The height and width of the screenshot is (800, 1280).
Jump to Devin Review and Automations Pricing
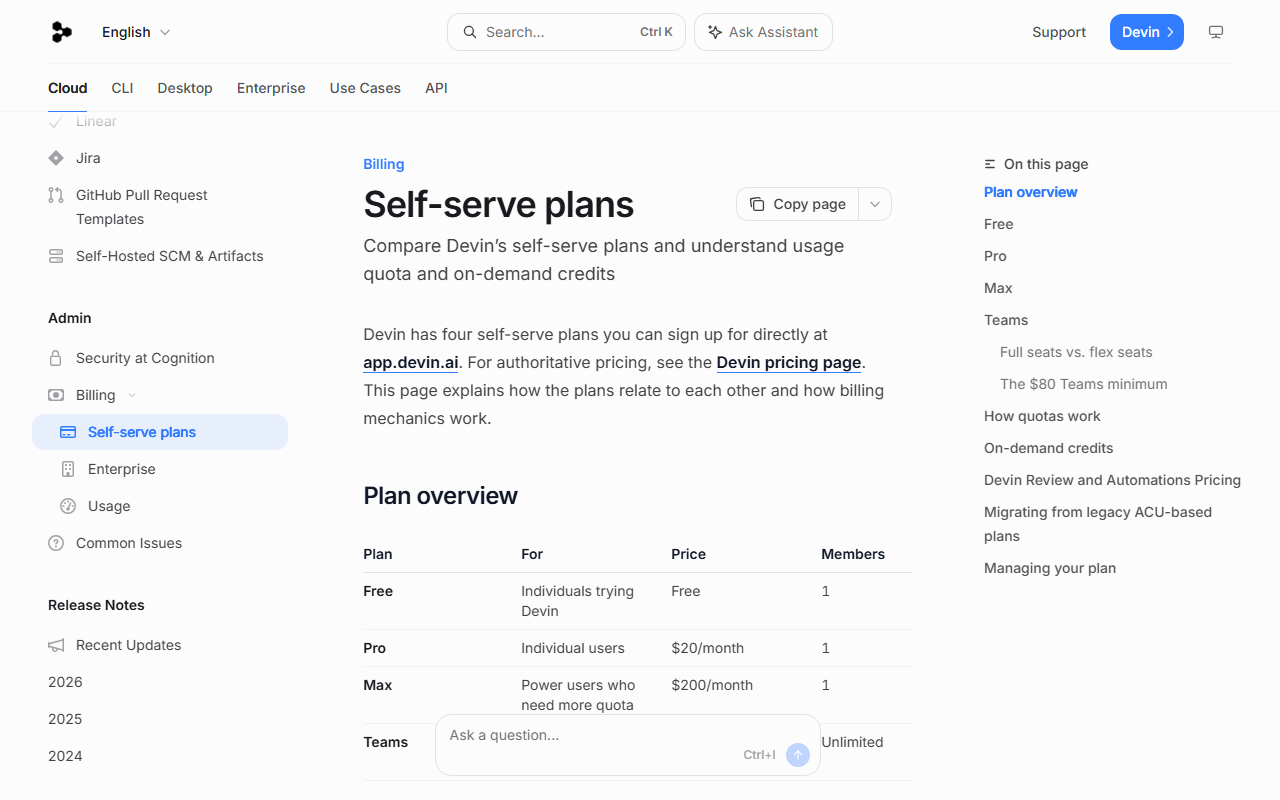[x=1112, y=480]
